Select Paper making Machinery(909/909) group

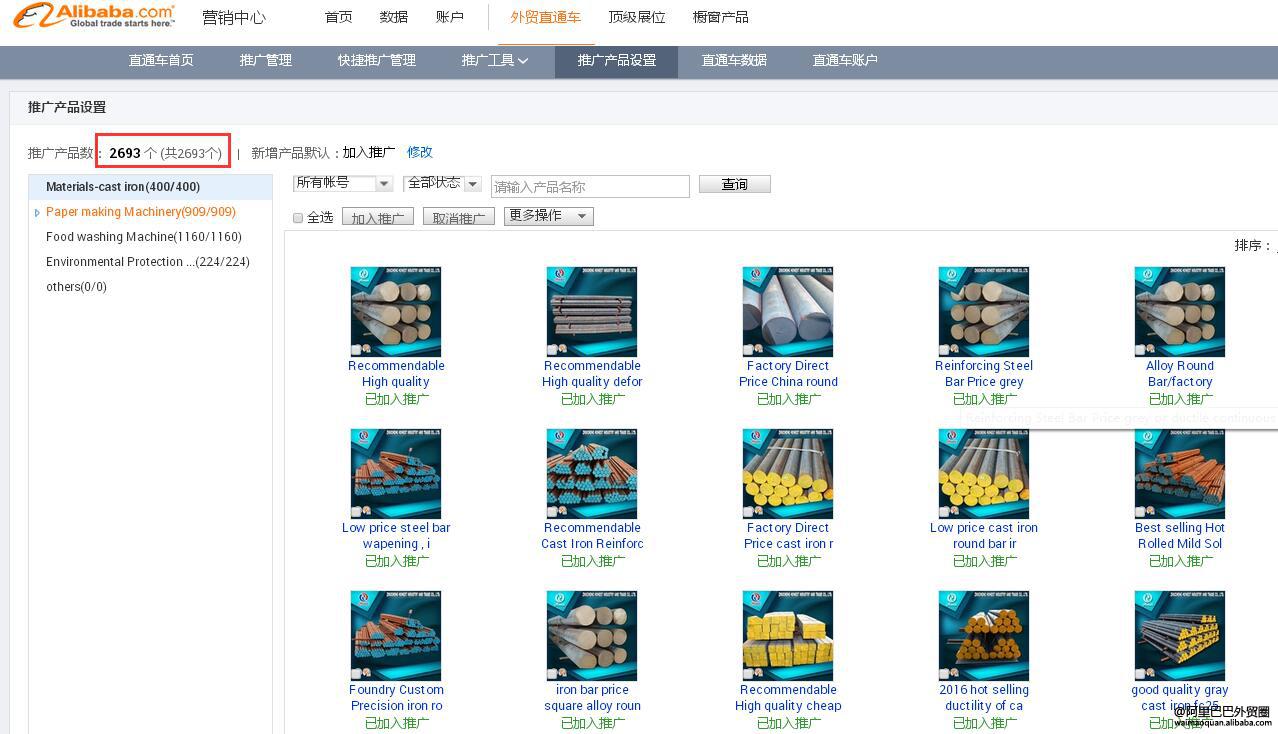point(141,212)
